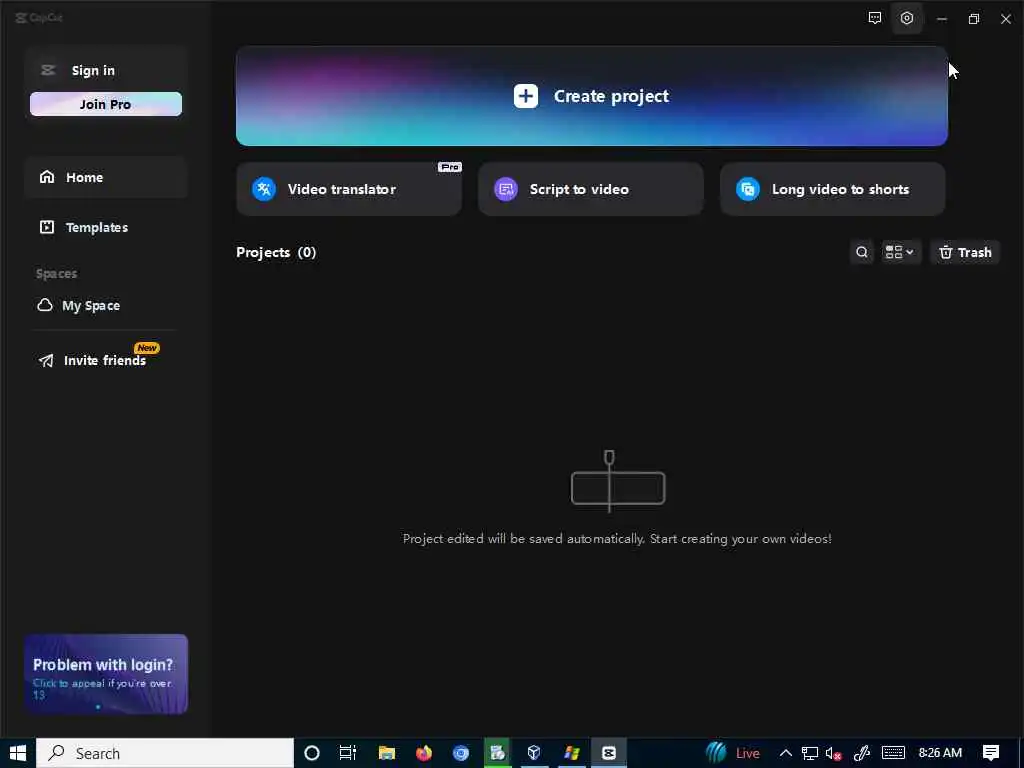Click the taskbar Search box

coord(165,753)
